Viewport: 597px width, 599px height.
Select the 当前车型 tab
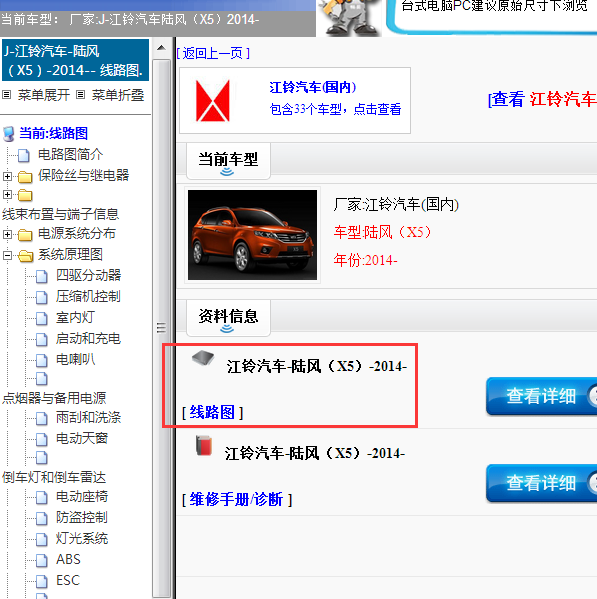(228, 160)
